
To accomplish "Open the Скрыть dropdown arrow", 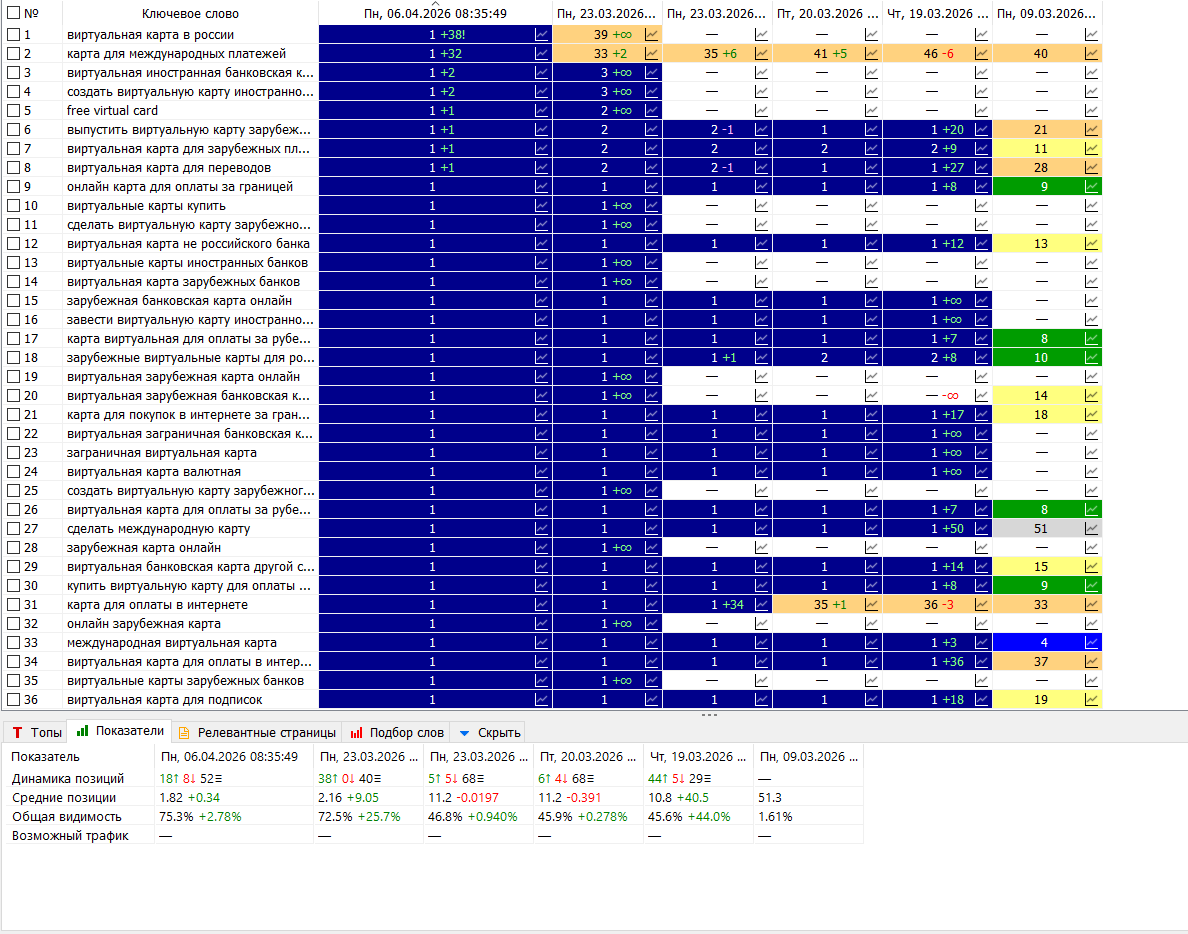I will coord(464,733).
